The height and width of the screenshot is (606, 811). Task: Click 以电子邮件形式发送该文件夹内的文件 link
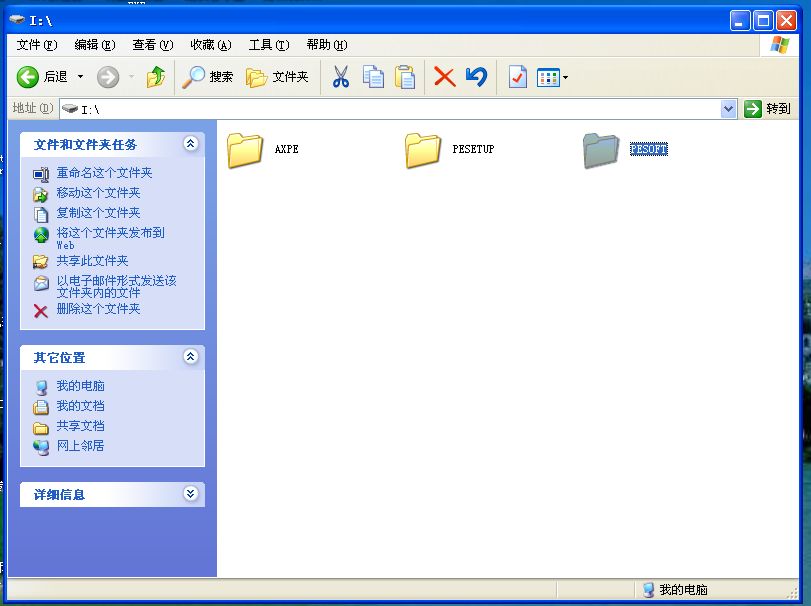116,286
